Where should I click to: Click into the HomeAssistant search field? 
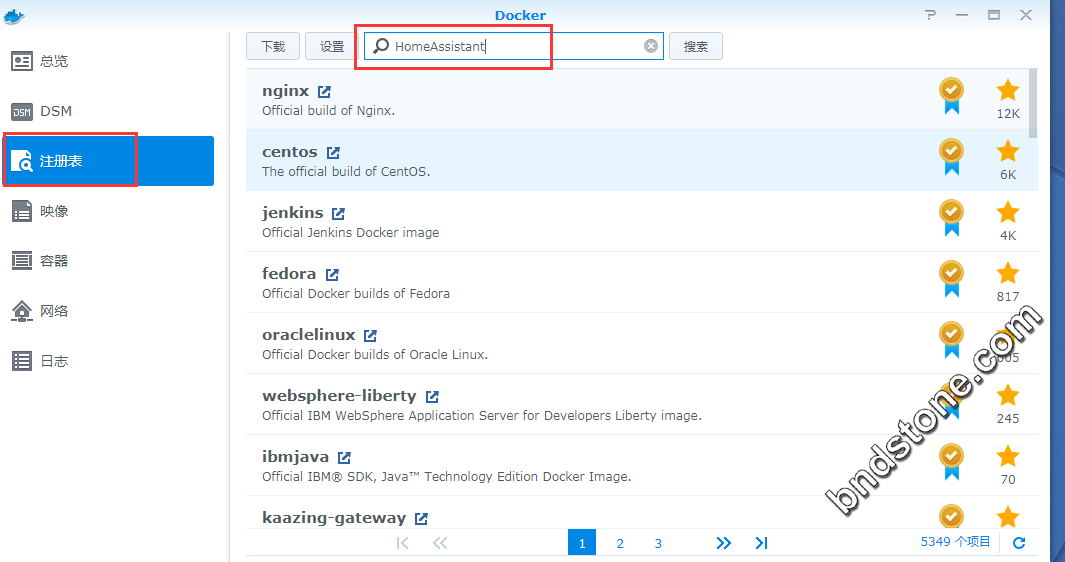pyautogui.click(x=513, y=46)
